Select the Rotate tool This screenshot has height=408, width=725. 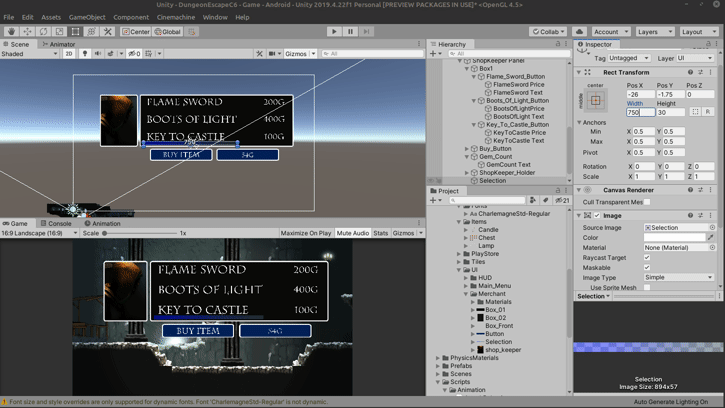[43, 31]
